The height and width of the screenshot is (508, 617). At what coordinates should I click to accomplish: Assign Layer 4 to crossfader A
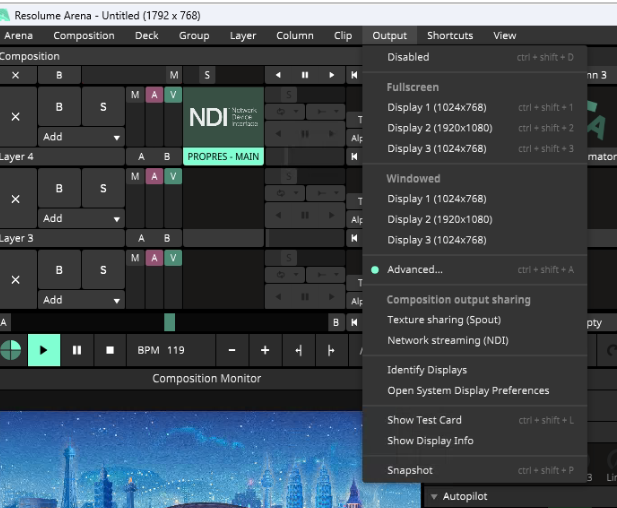pyautogui.click(x=142, y=157)
